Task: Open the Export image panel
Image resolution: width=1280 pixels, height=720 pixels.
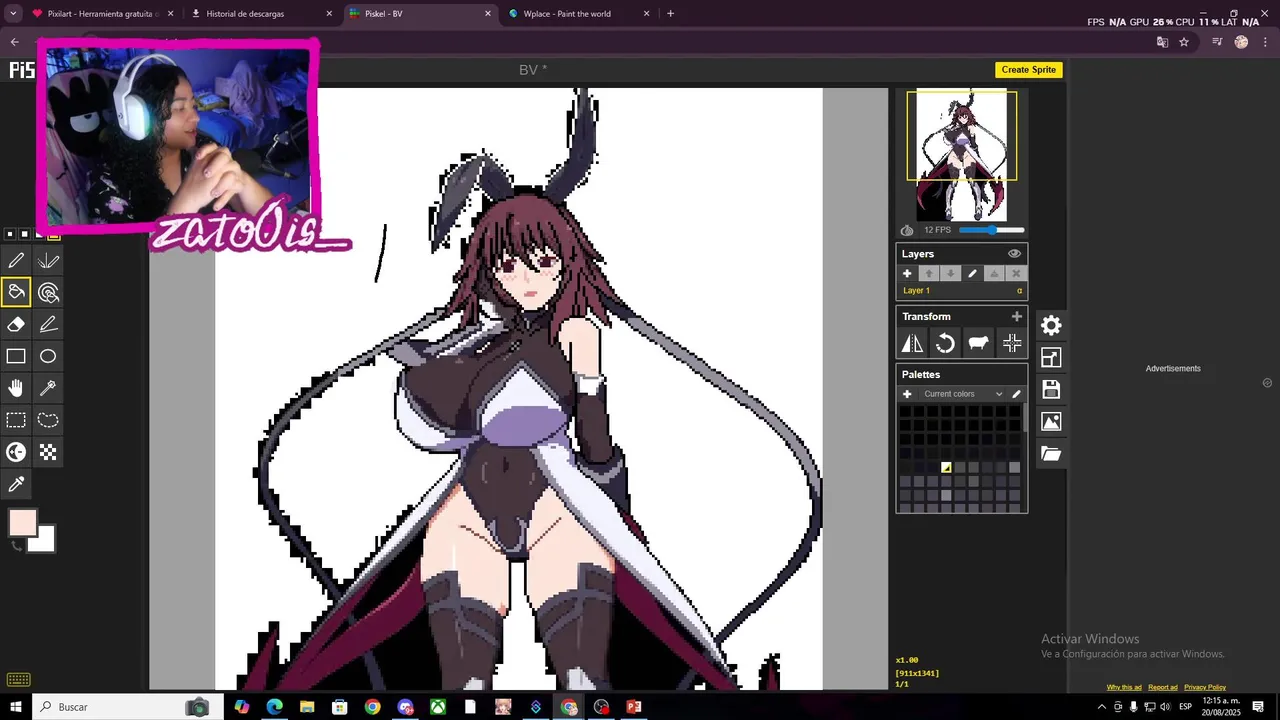Action: tap(1051, 421)
